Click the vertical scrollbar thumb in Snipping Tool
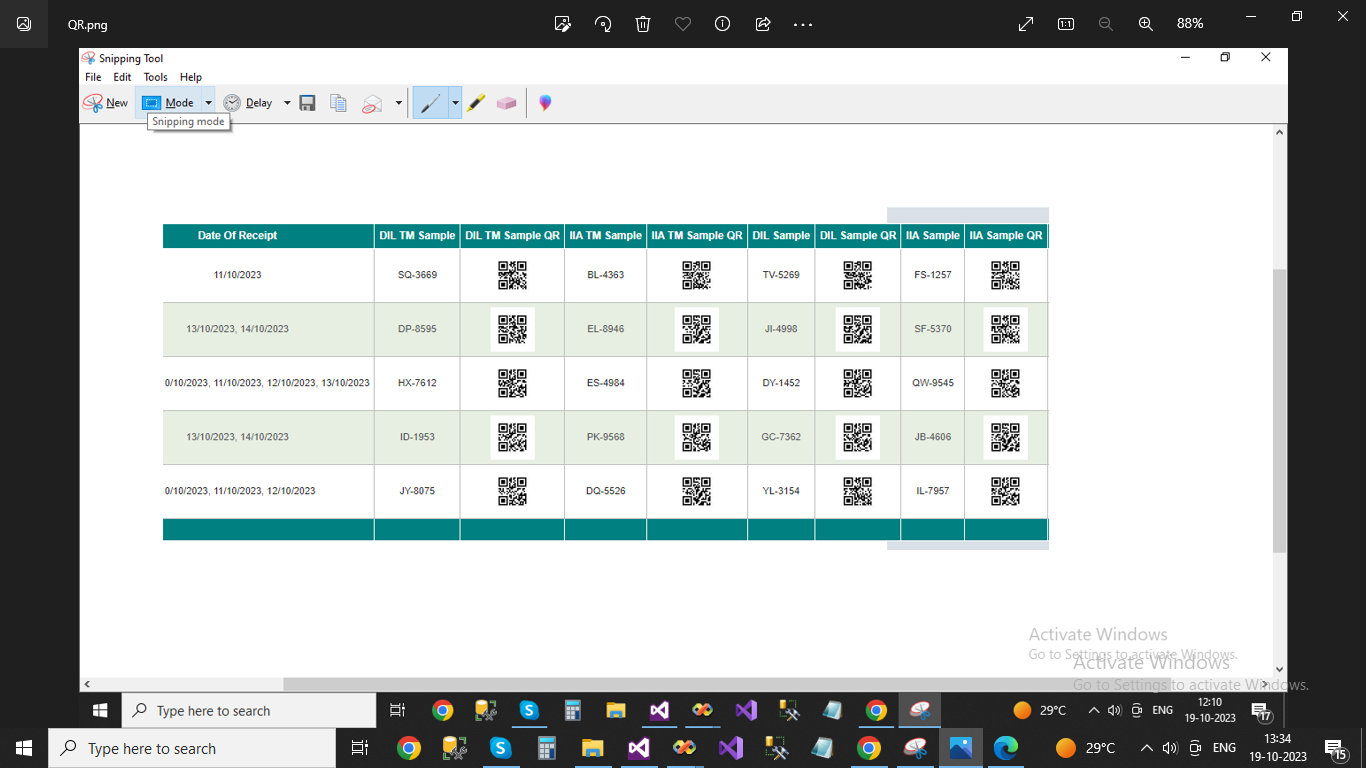This screenshot has height=768, width=1366. click(x=1280, y=411)
